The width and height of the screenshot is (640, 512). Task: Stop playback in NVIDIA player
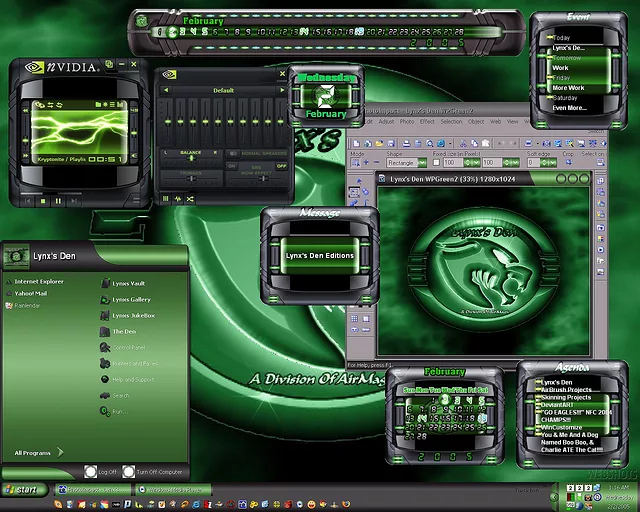pyautogui.click(x=43, y=201)
